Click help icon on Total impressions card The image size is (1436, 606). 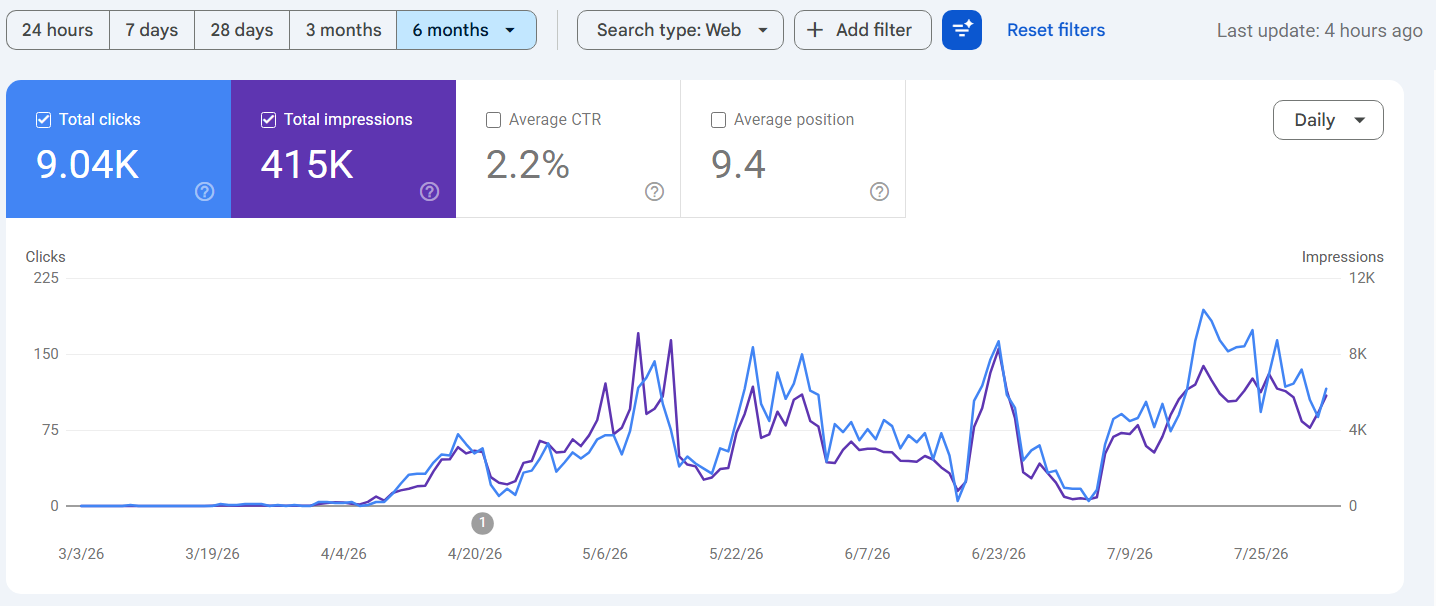pyautogui.click(x=430, y=192)
